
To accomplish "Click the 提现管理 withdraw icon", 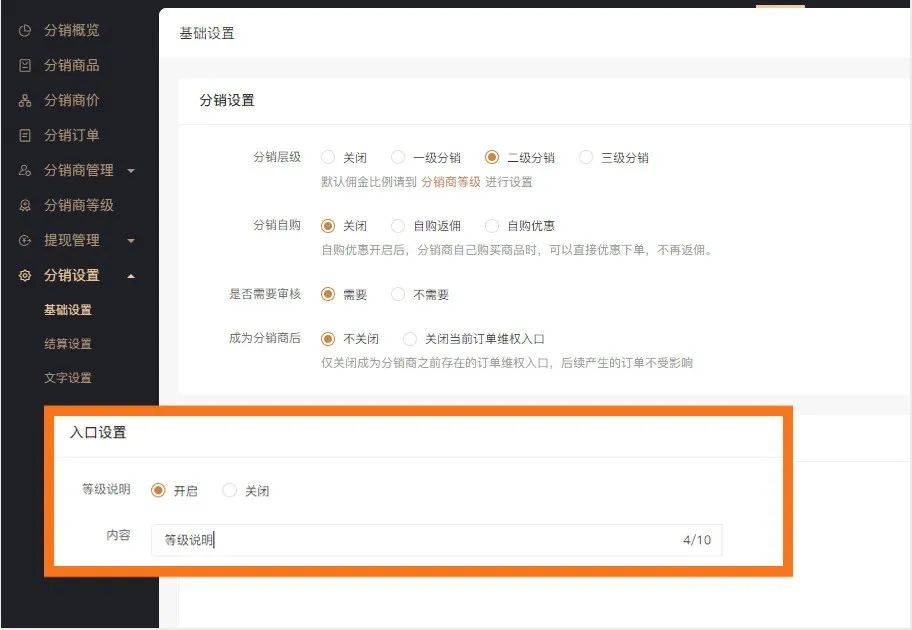I will [x=24, y=240].
